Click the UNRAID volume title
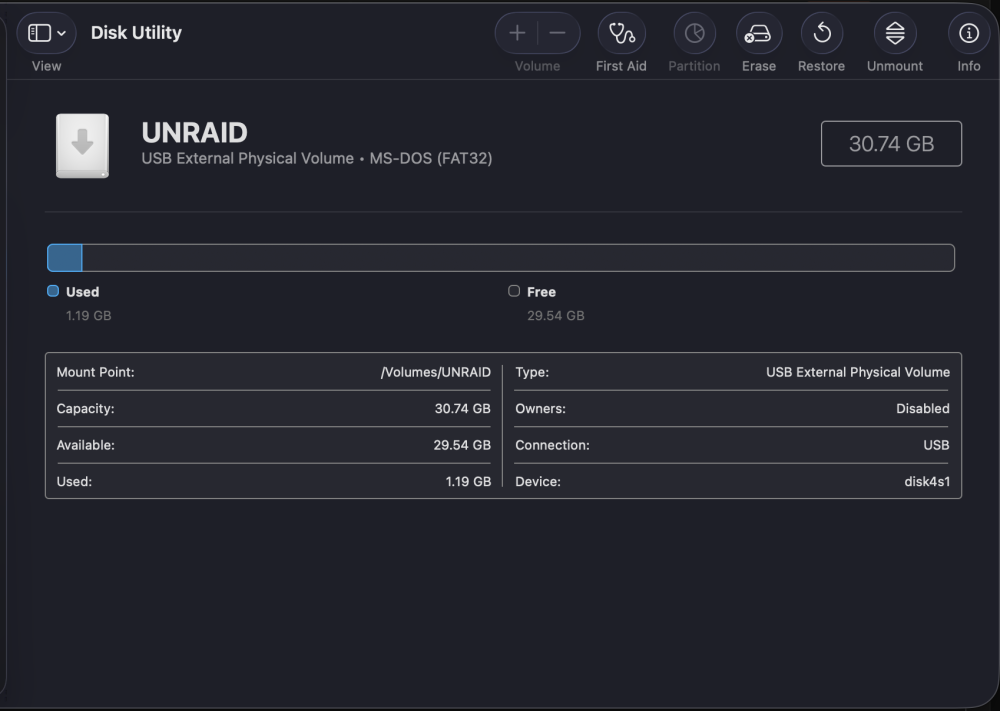 [195, 133]
